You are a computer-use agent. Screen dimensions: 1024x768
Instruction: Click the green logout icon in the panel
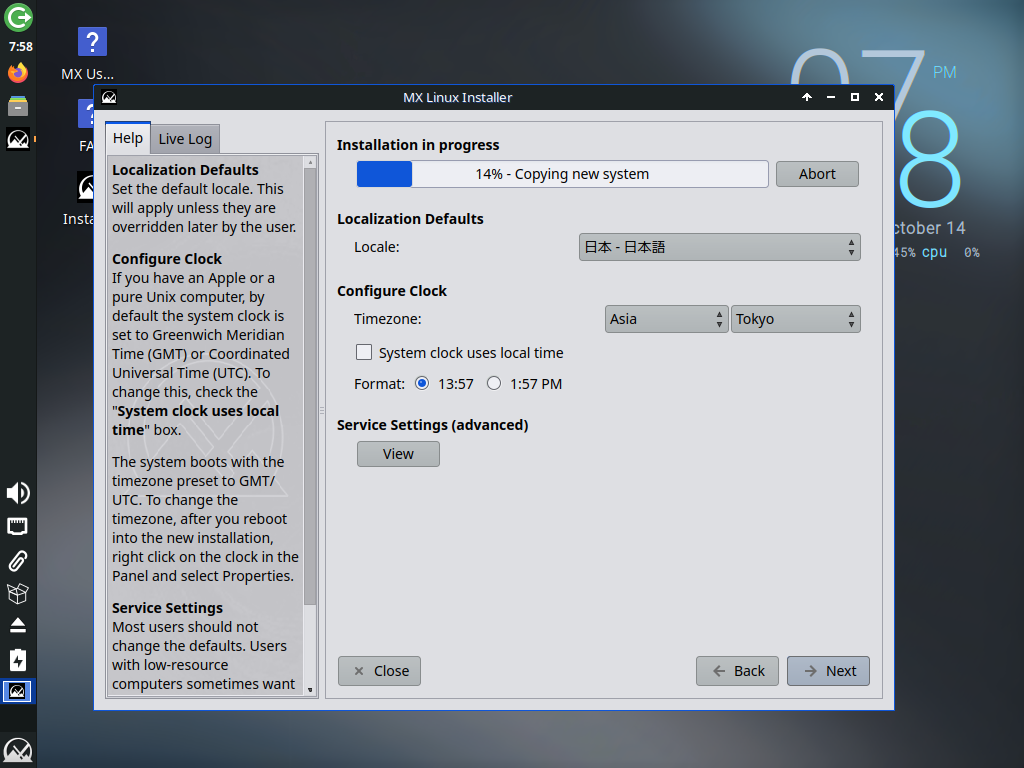point(18,17)
